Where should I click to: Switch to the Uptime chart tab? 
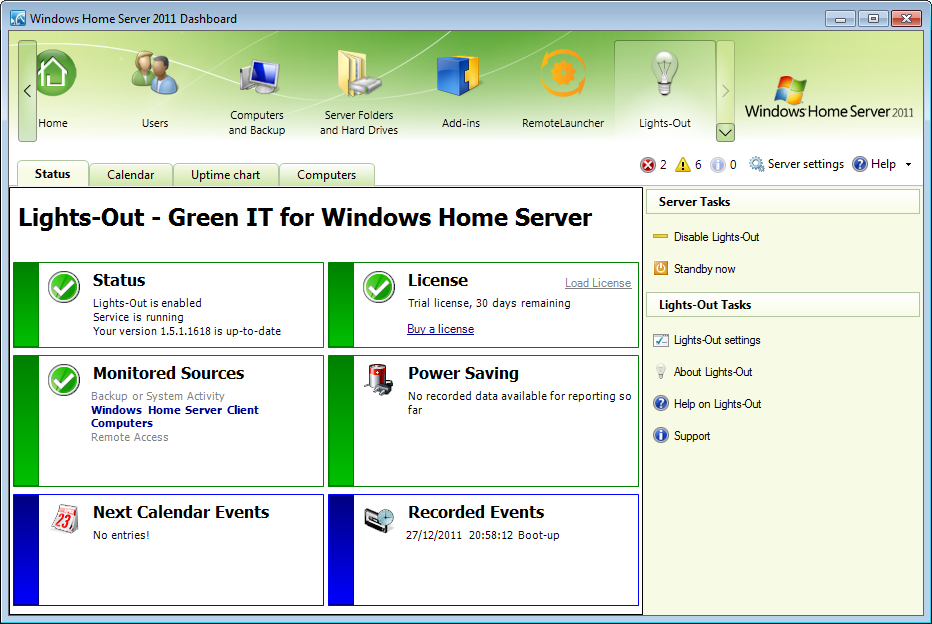[x=225, y=175]
